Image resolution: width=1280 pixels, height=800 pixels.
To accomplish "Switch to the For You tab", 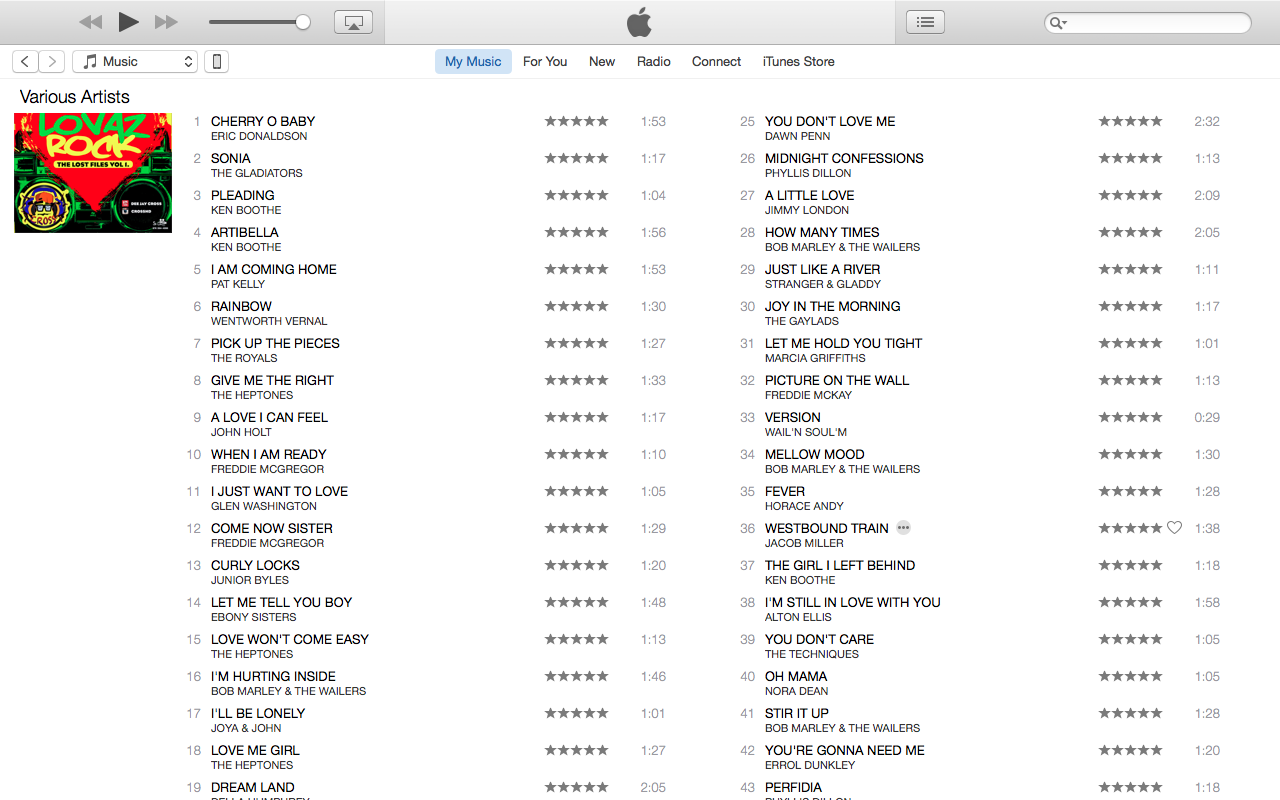I will pos(545,62).
